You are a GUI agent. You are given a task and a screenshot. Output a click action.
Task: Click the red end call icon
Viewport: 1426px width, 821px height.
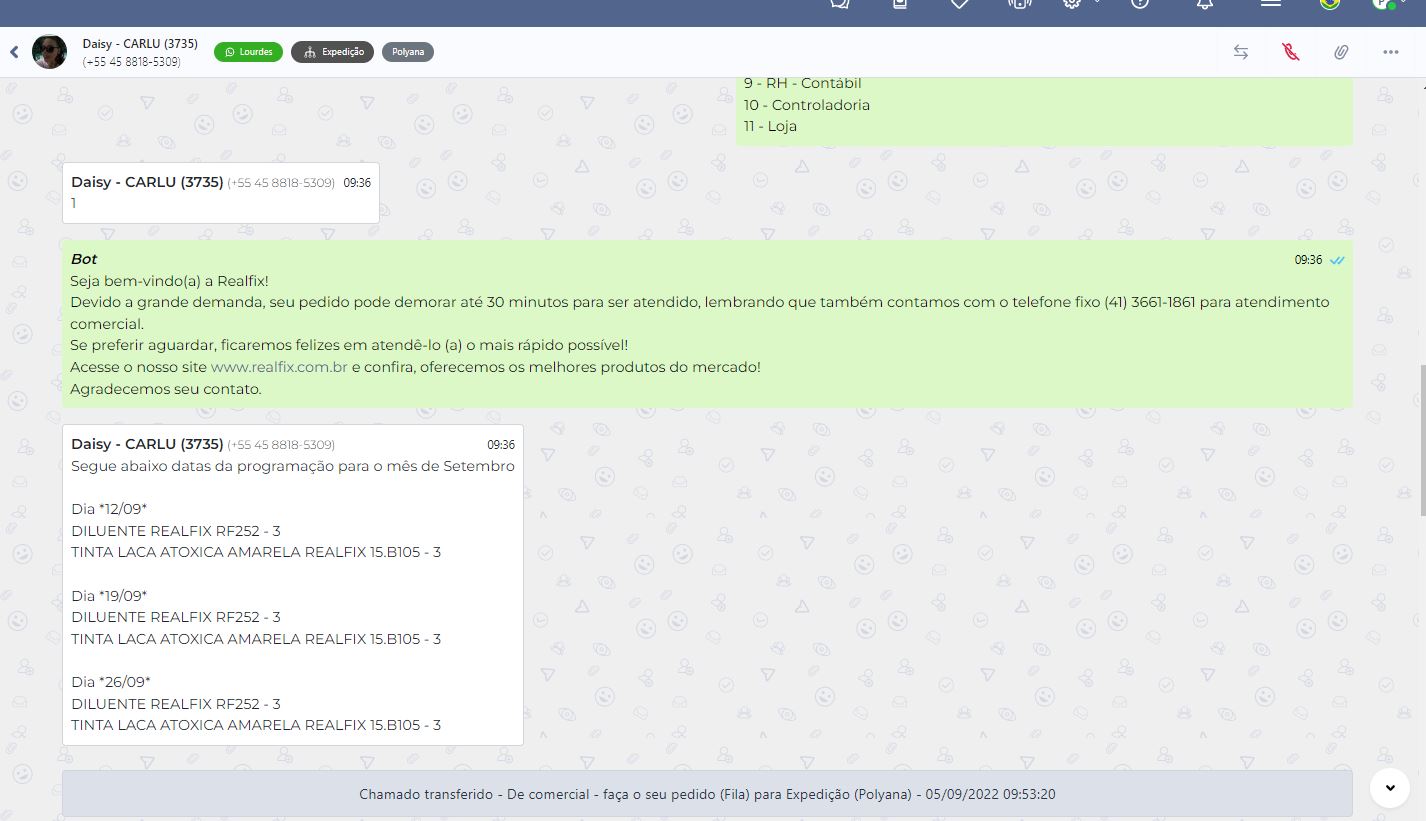[1290, 52]
